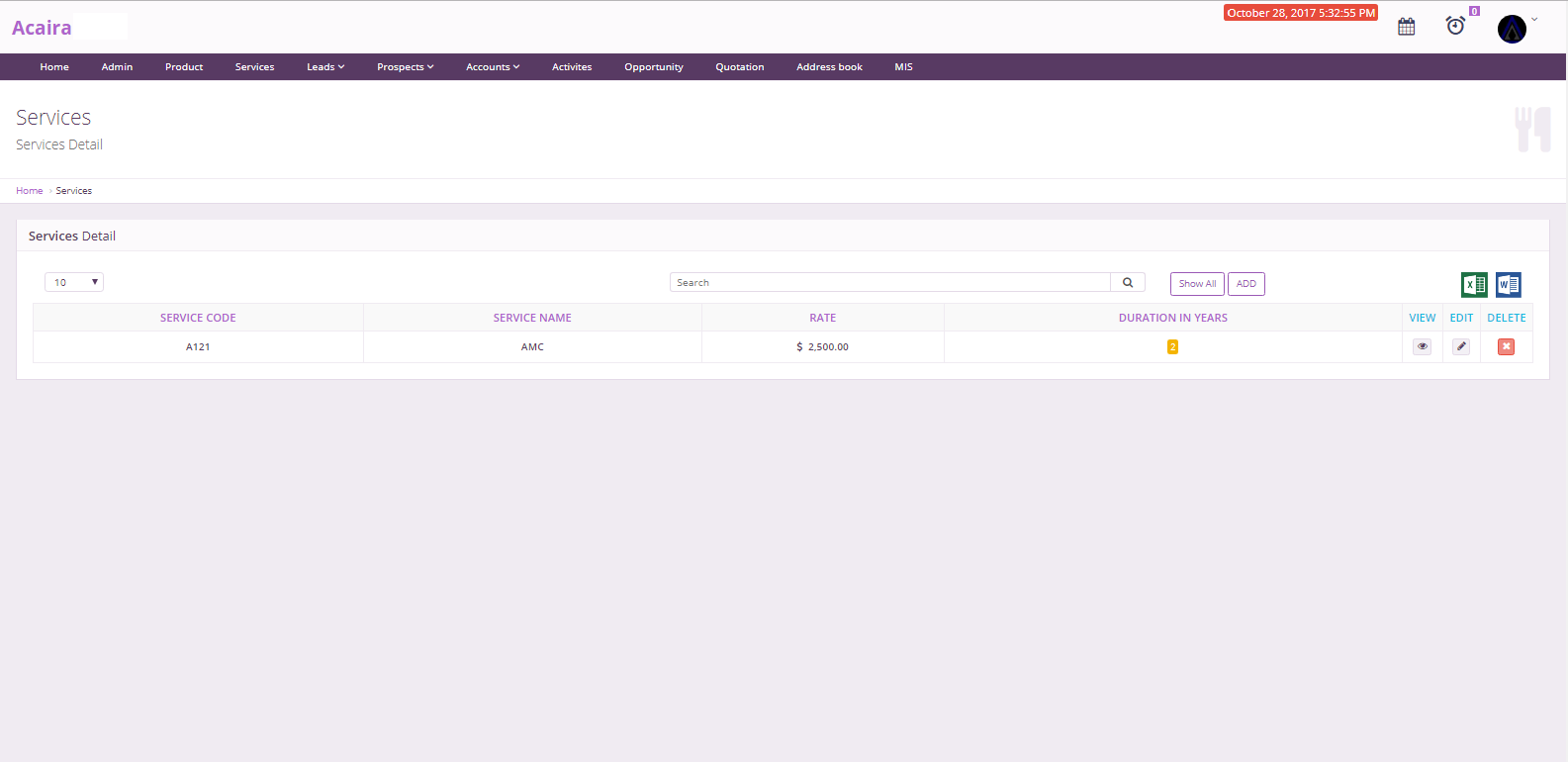Open the user profile avatar menu
1568x762 pixels.
point(1512,29)
